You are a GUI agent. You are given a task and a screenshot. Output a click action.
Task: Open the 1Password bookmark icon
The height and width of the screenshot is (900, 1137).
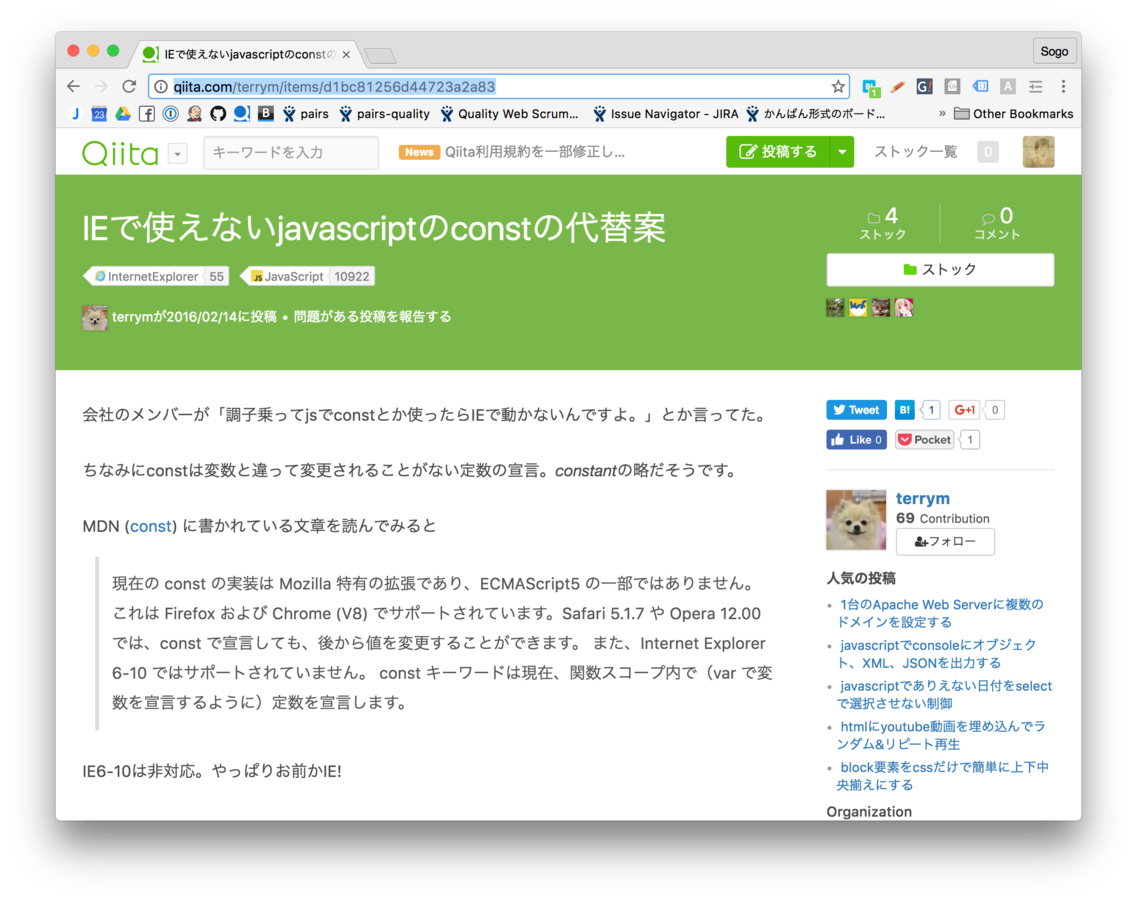pyautogui.click(x=170, y=114)
